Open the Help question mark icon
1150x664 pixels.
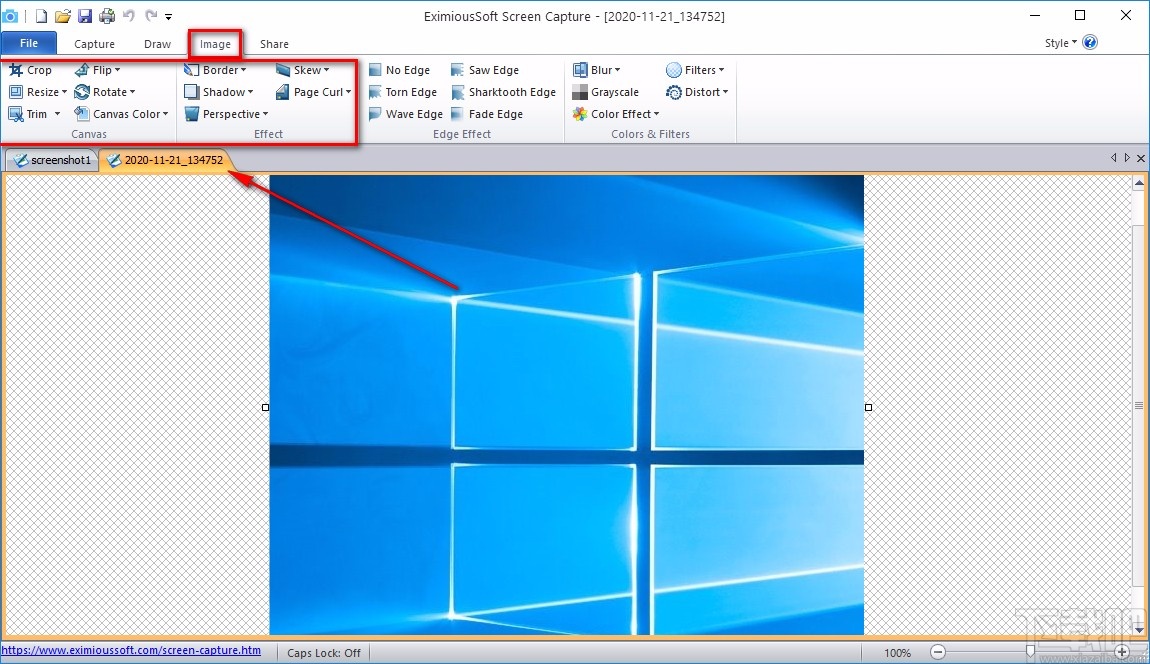tap(1091, 43)
